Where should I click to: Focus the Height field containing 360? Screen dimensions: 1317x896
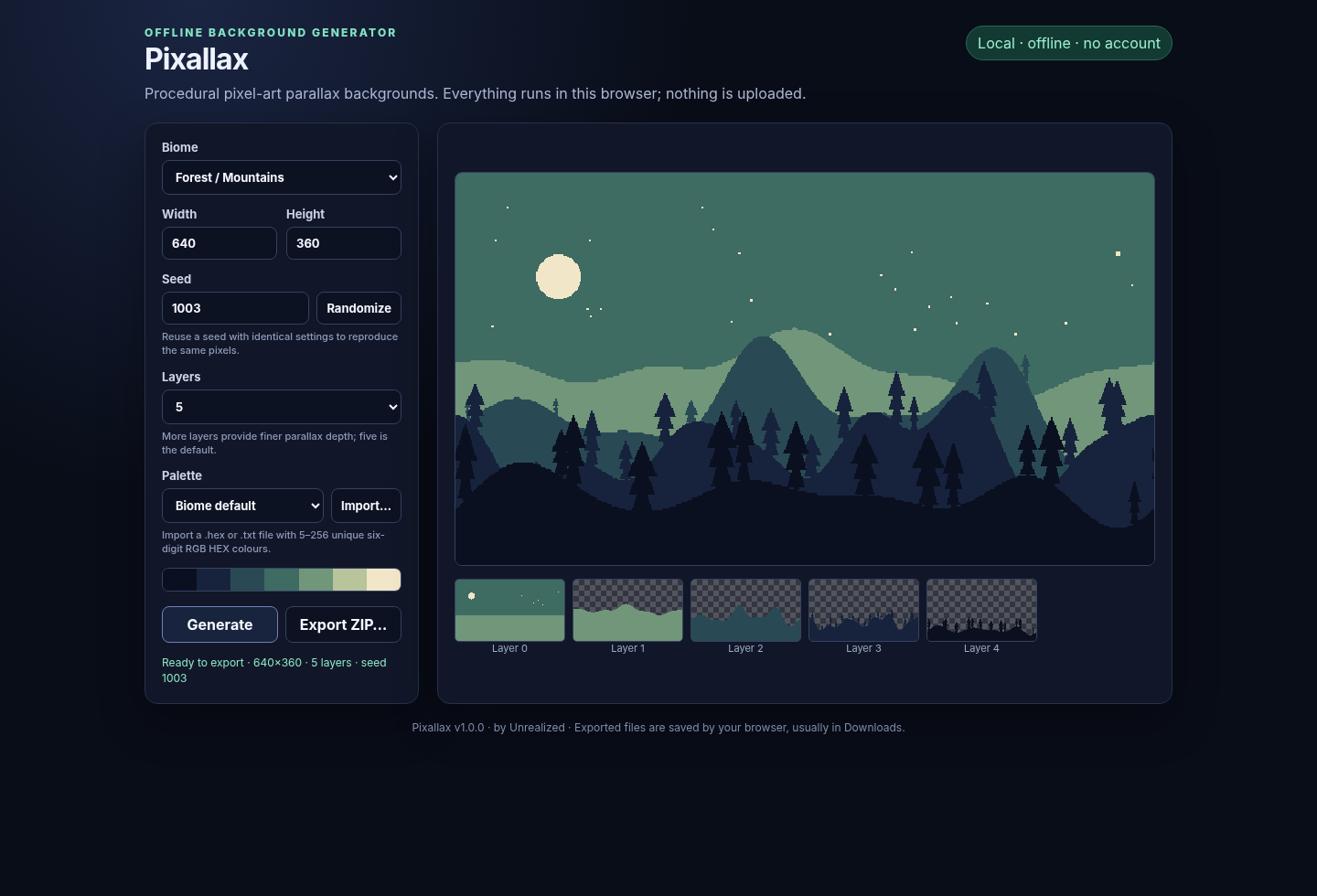[344, 243]
